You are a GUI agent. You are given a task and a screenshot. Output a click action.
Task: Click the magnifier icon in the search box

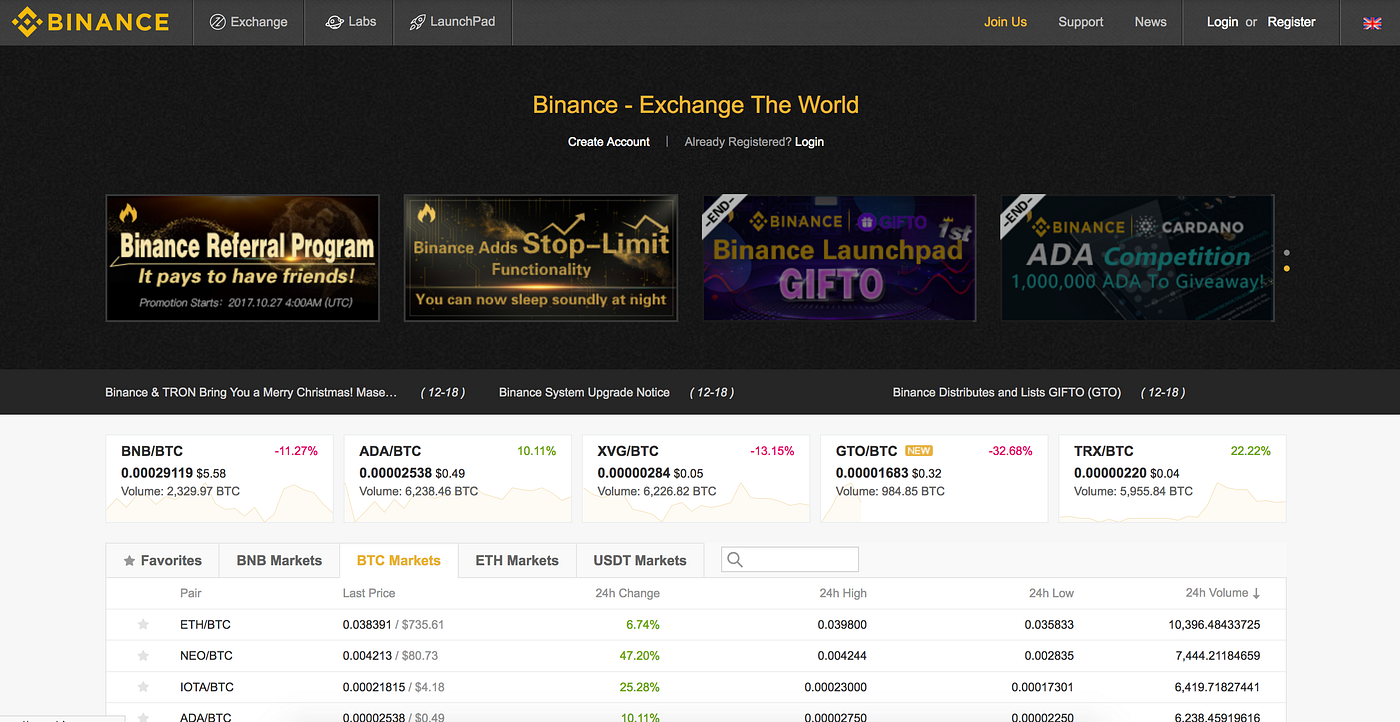click(735, 560)
